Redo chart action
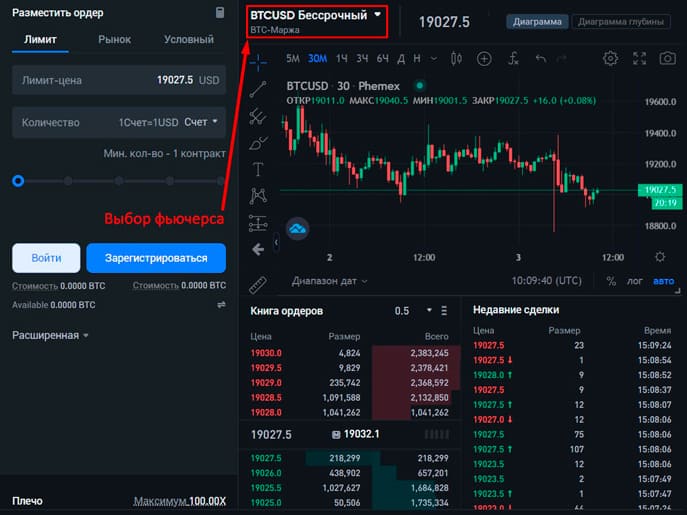The image size is (687, 515). pos(562,58)
